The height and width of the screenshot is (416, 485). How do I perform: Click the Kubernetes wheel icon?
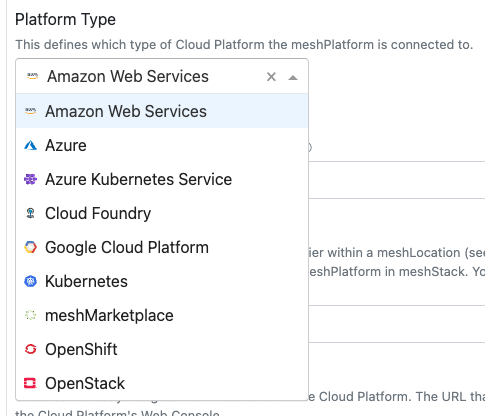tap(30, 281)
